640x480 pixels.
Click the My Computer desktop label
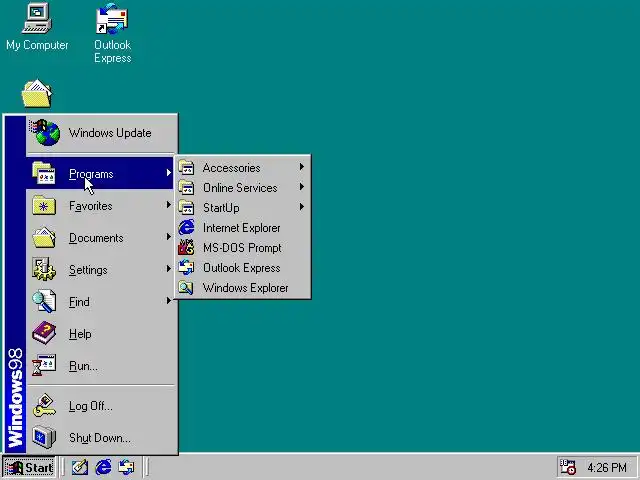tap(37, 45)
